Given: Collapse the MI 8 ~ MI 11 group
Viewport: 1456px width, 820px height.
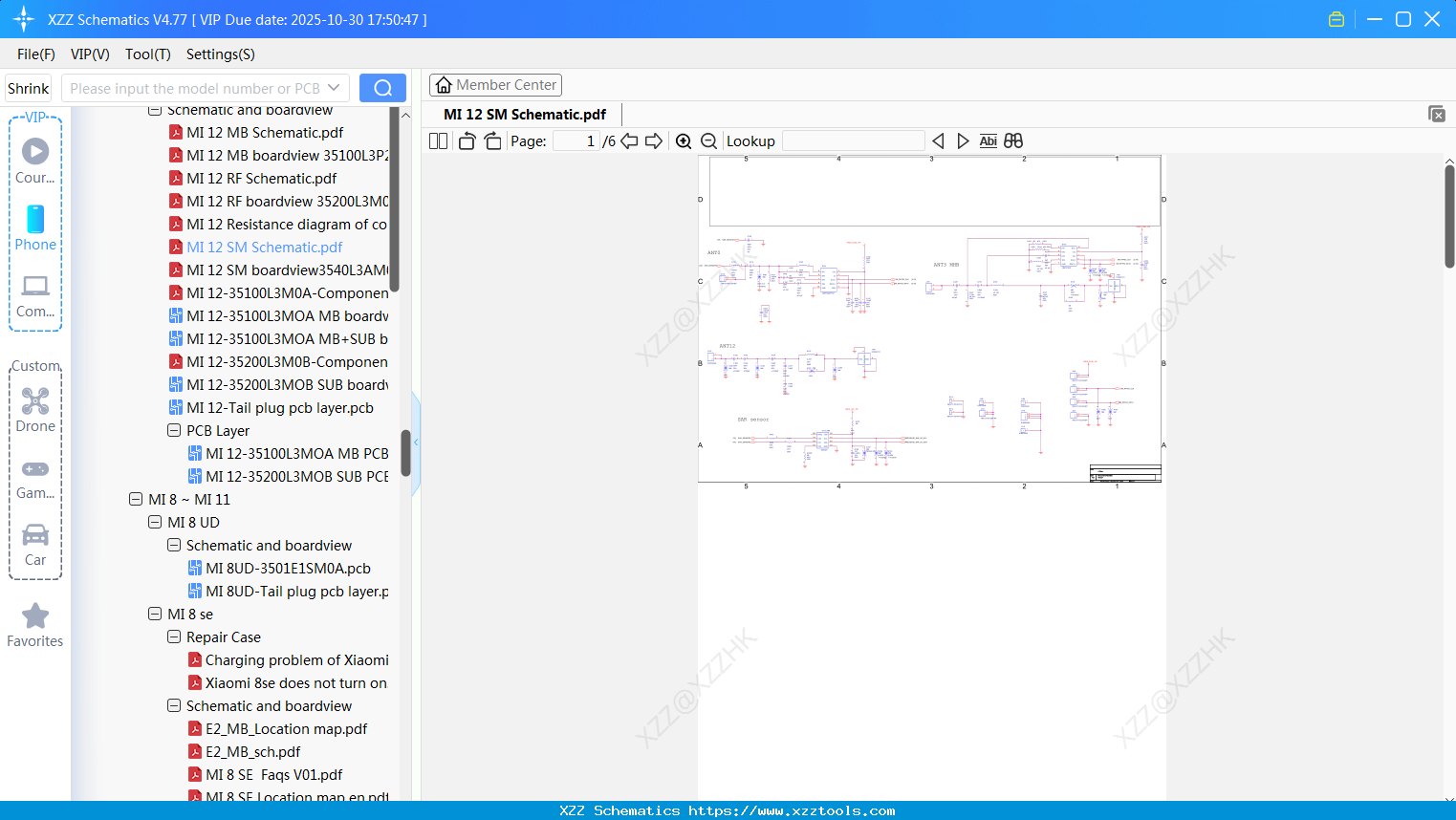Looking at the screenshot, I should click(x=136, y=499).
